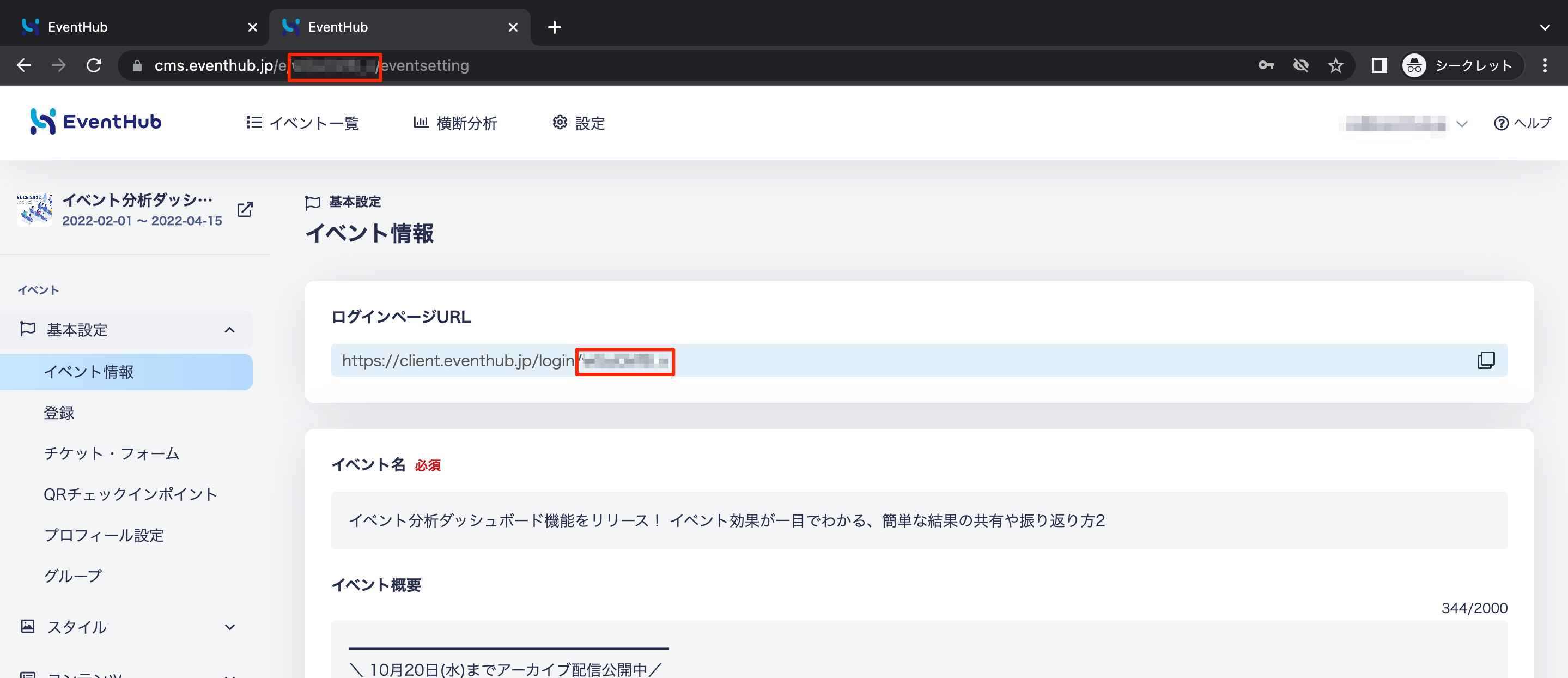This screenshot has width=1568, height=678.
Task: Select 登録 in the sidebar
Action: [x=59, y=413]
